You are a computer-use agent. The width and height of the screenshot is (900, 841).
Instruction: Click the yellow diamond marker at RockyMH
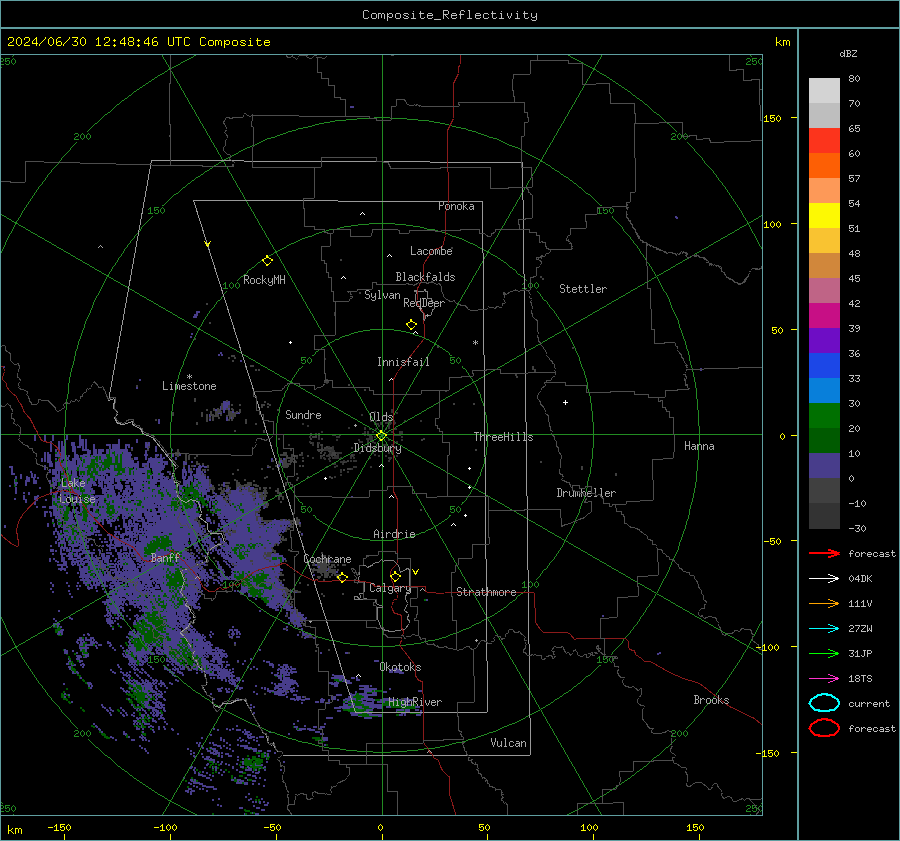pos(267,261)
